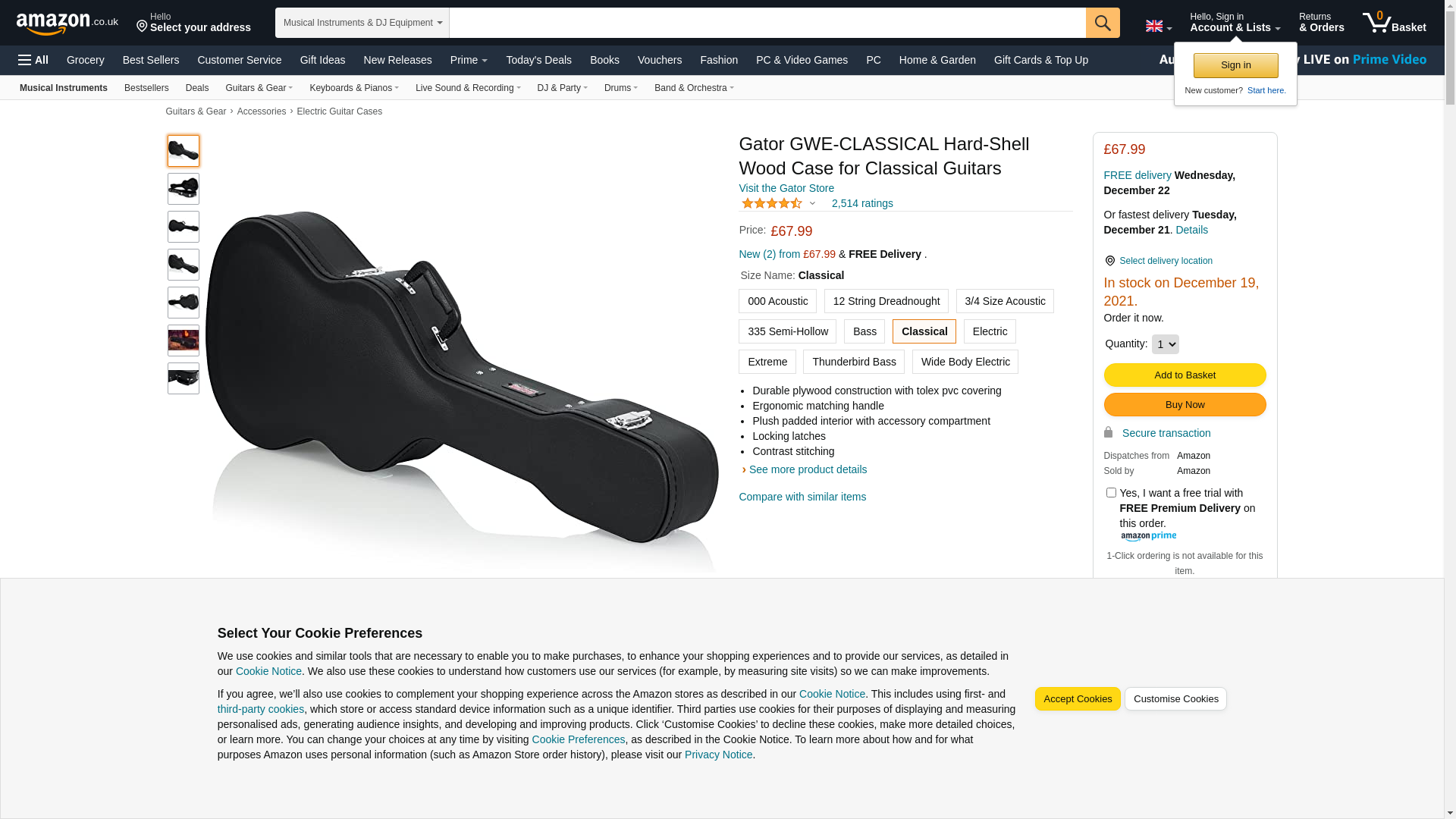Screen dimensions: 1456x819
Task: Select the Electric size option
Action: (990, 331)
